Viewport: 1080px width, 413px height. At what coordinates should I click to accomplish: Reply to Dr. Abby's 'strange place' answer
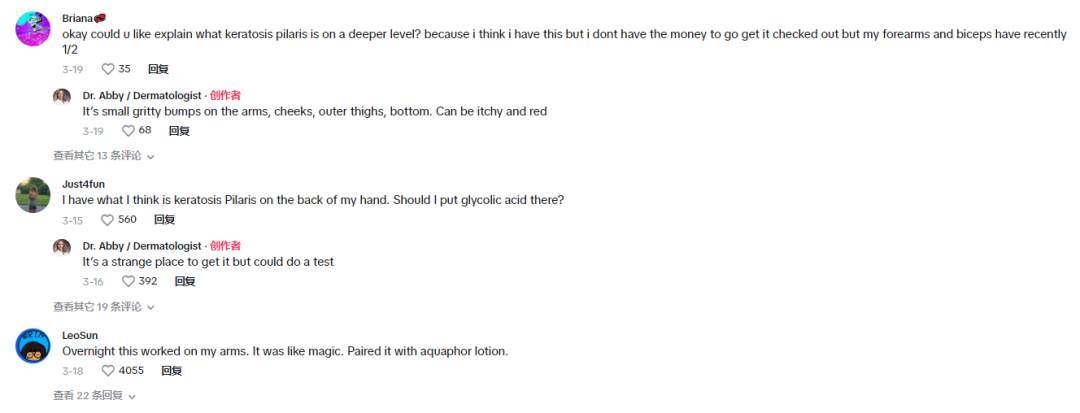[185, 282]
